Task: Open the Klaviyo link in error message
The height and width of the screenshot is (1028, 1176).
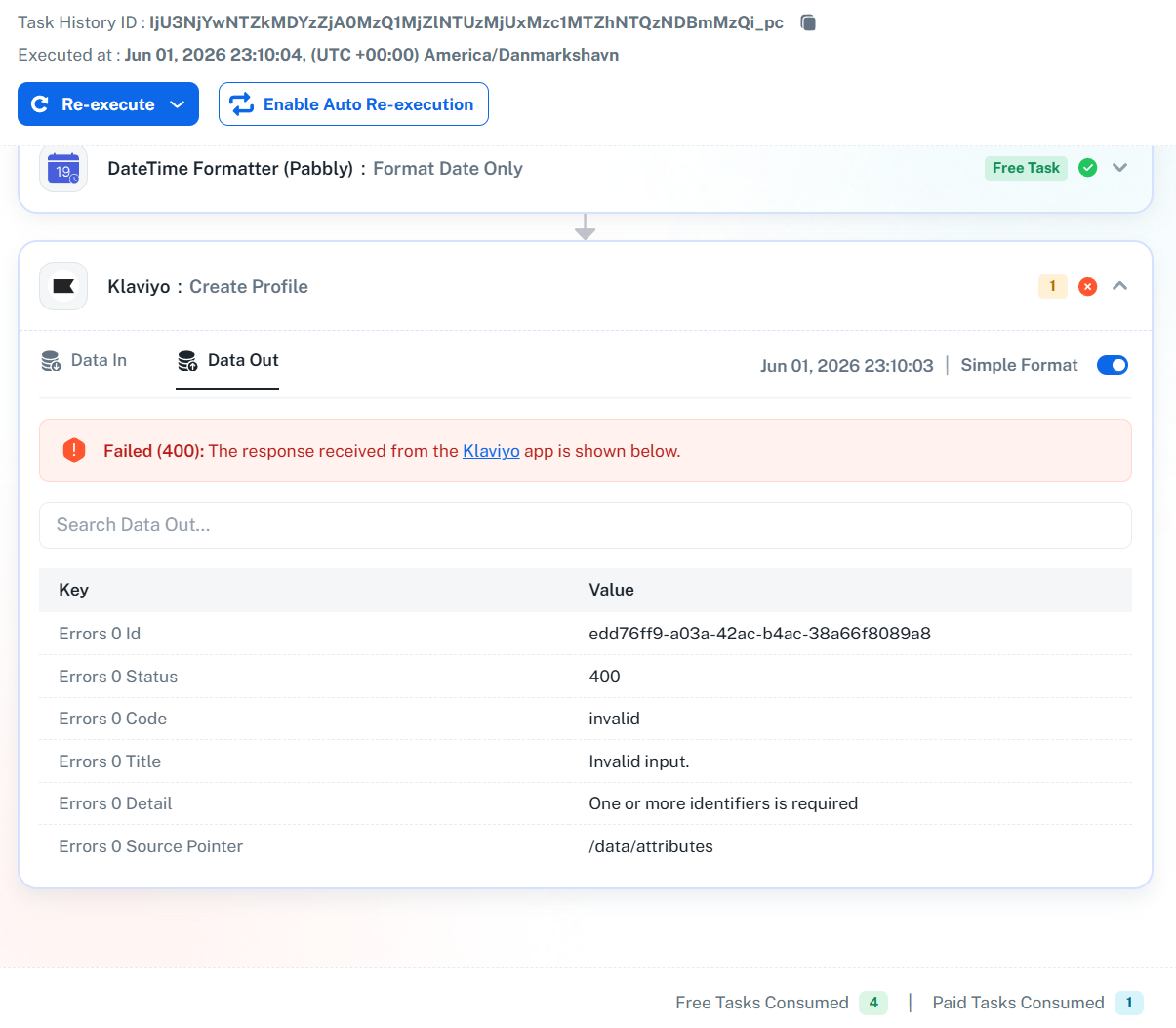Action: click(x=491, y=451)
